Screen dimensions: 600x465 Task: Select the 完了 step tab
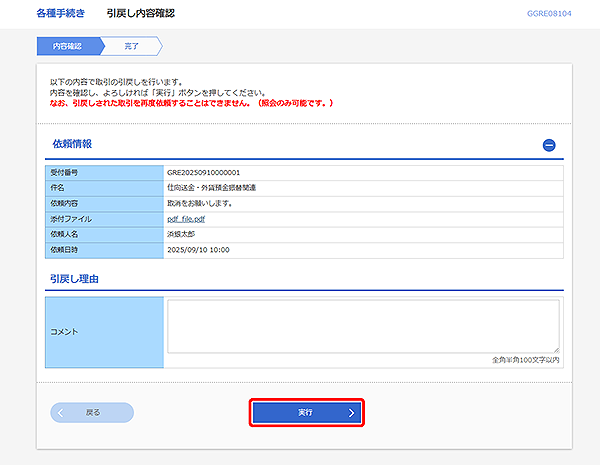click(x=131, y=46)
